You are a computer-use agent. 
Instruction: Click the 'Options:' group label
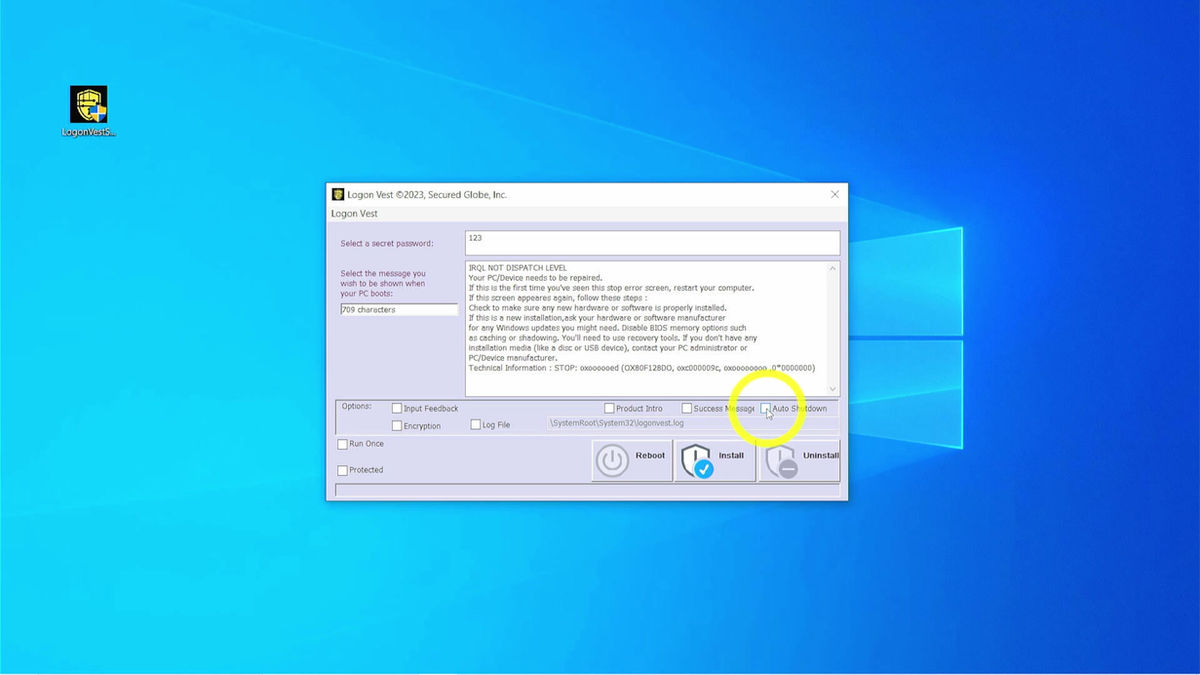pos(356,406)
